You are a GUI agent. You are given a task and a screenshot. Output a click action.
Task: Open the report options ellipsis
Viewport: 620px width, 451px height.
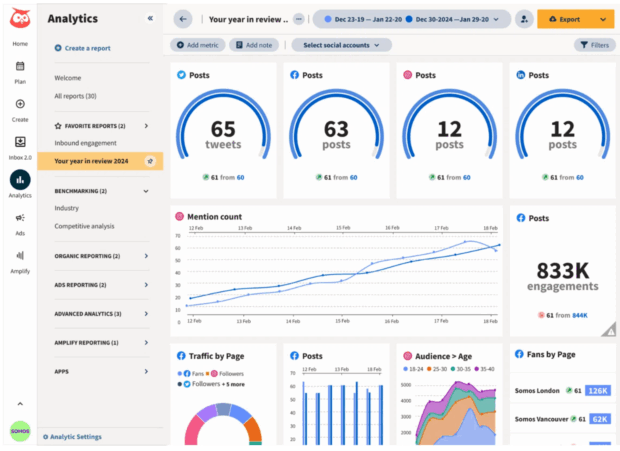tap(299, 19)
